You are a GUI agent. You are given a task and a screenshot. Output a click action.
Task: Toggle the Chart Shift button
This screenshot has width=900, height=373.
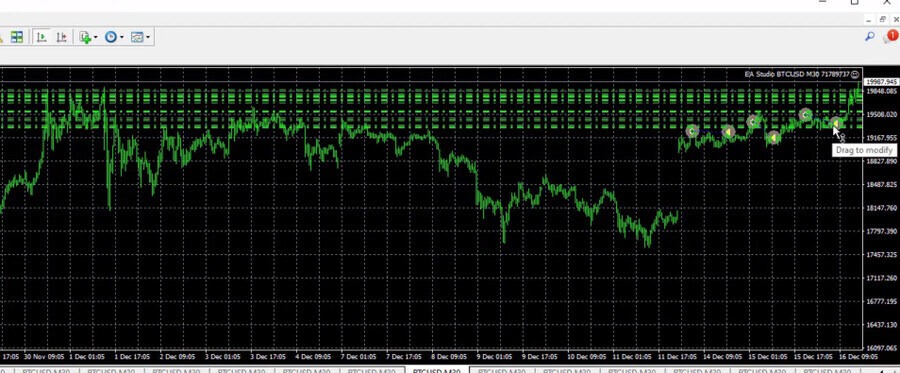coord(61,37)
